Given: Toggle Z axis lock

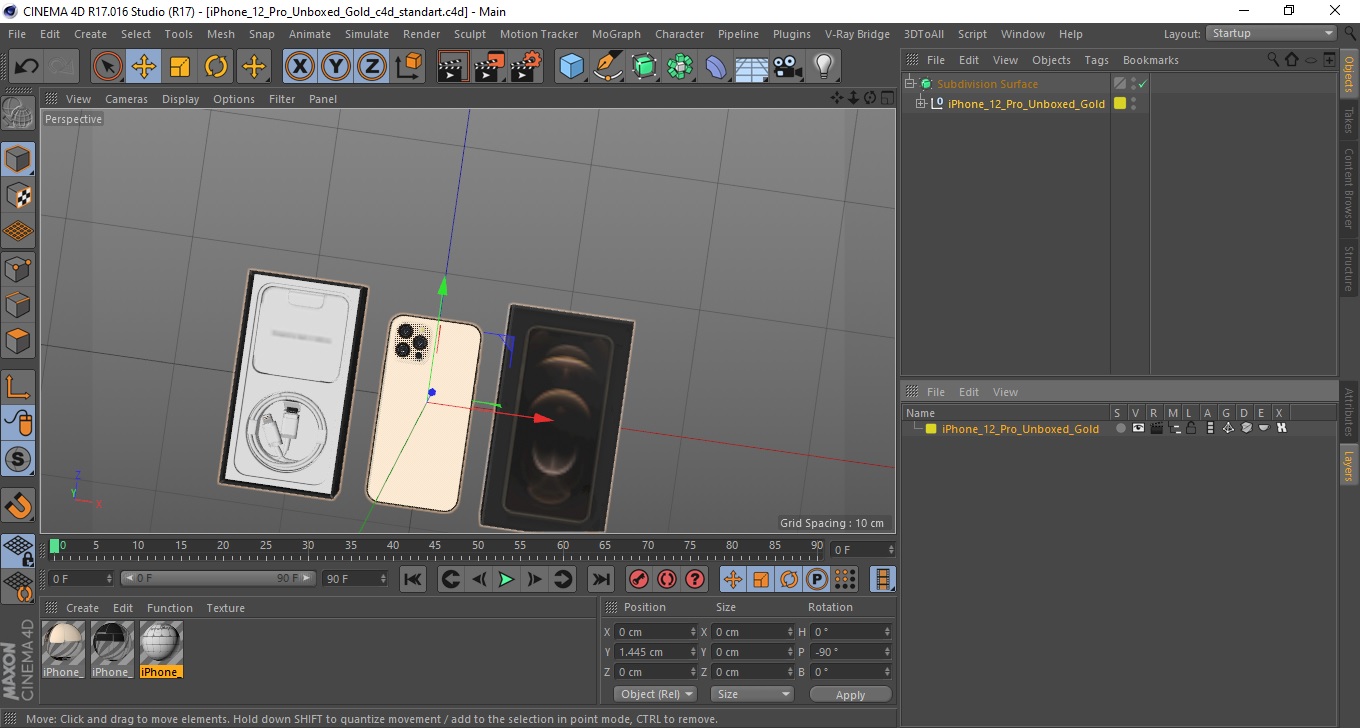Looking at the screenshot, I should 372,67.
